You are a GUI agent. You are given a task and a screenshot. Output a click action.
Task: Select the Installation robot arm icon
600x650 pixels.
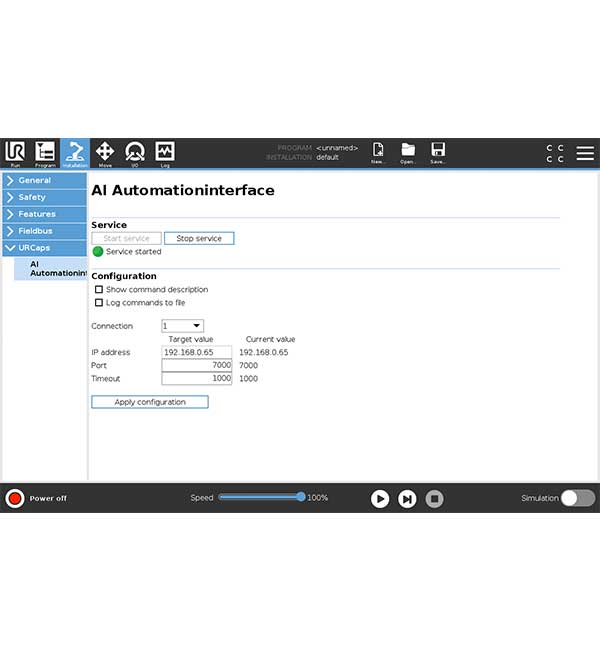[75, 153]
